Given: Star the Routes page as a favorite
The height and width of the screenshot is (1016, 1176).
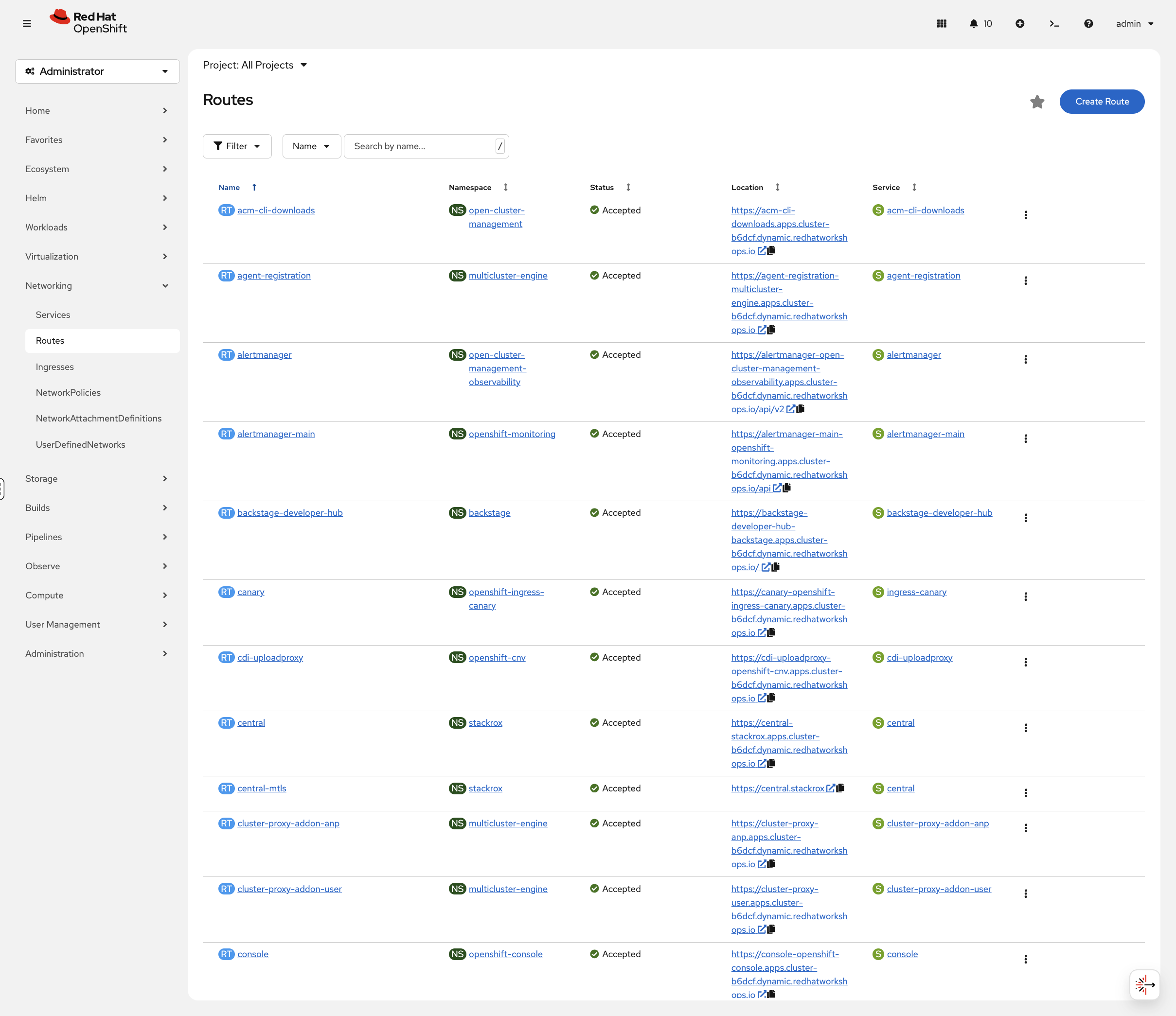Looking at the screenshot, I should coord(1037,102).
